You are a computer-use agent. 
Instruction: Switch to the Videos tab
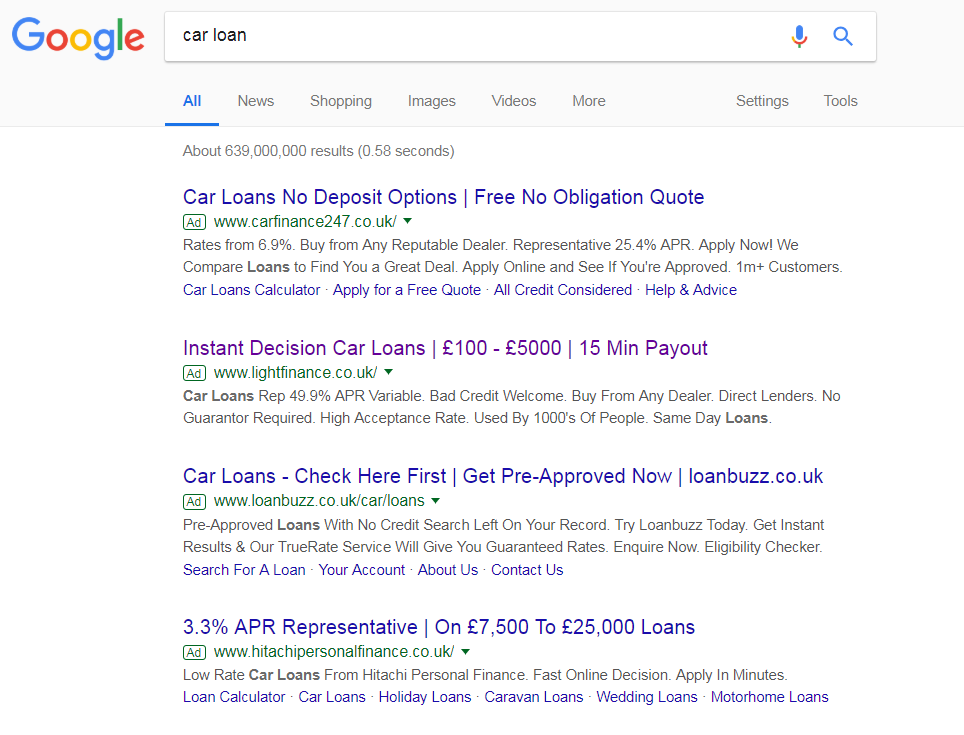point(513,101)
